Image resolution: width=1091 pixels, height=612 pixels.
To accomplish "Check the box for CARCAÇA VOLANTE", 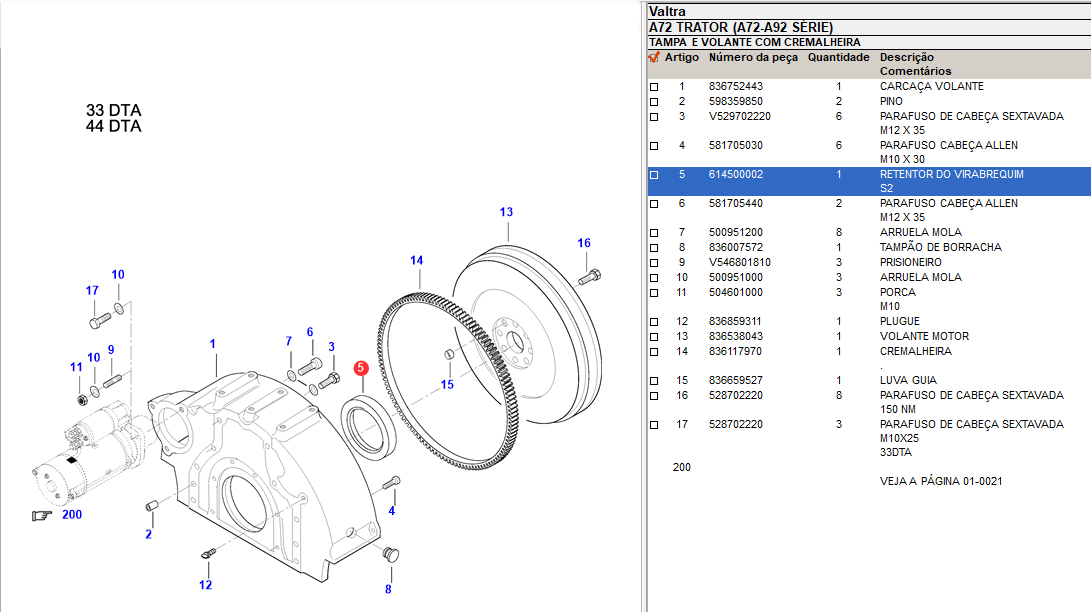I will click(654, 88).
